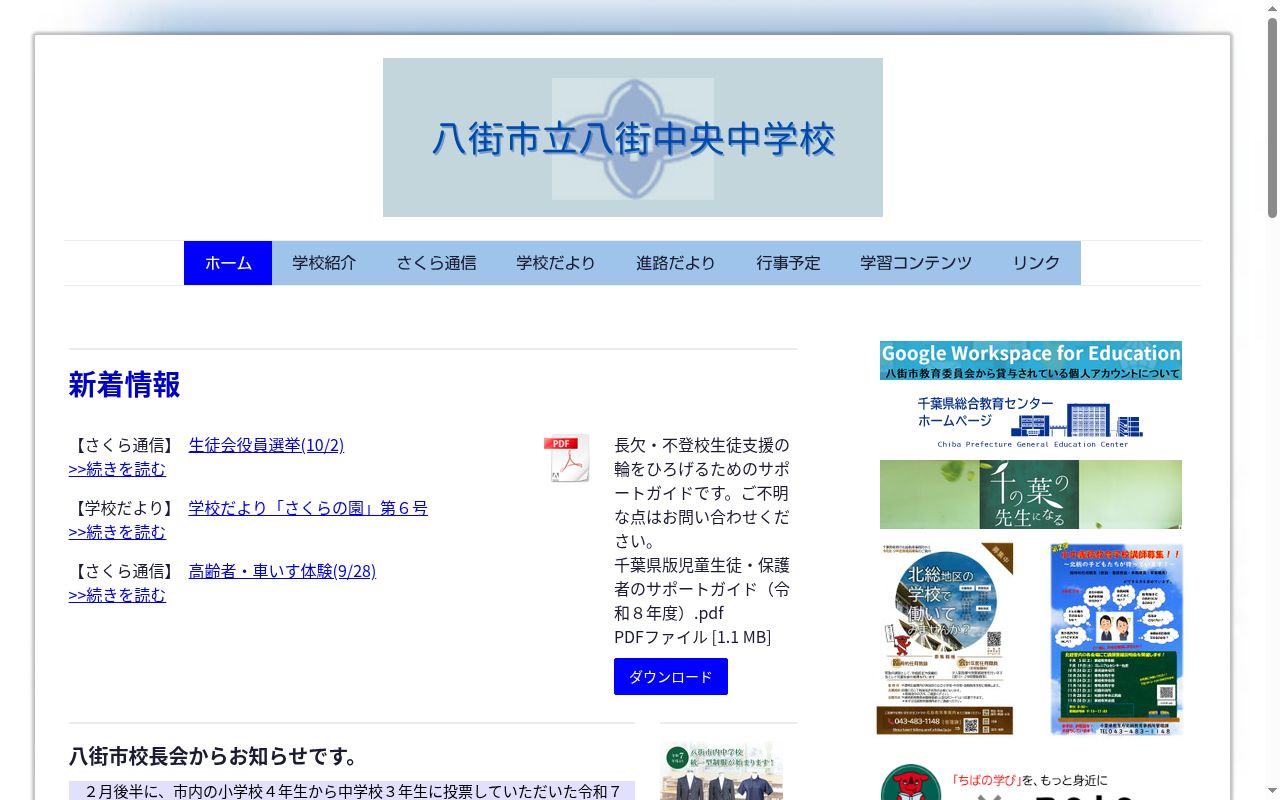Click the 八街市校長会からお知らせです heading
Screen dimensions: 1280x800
pos(214,756)
